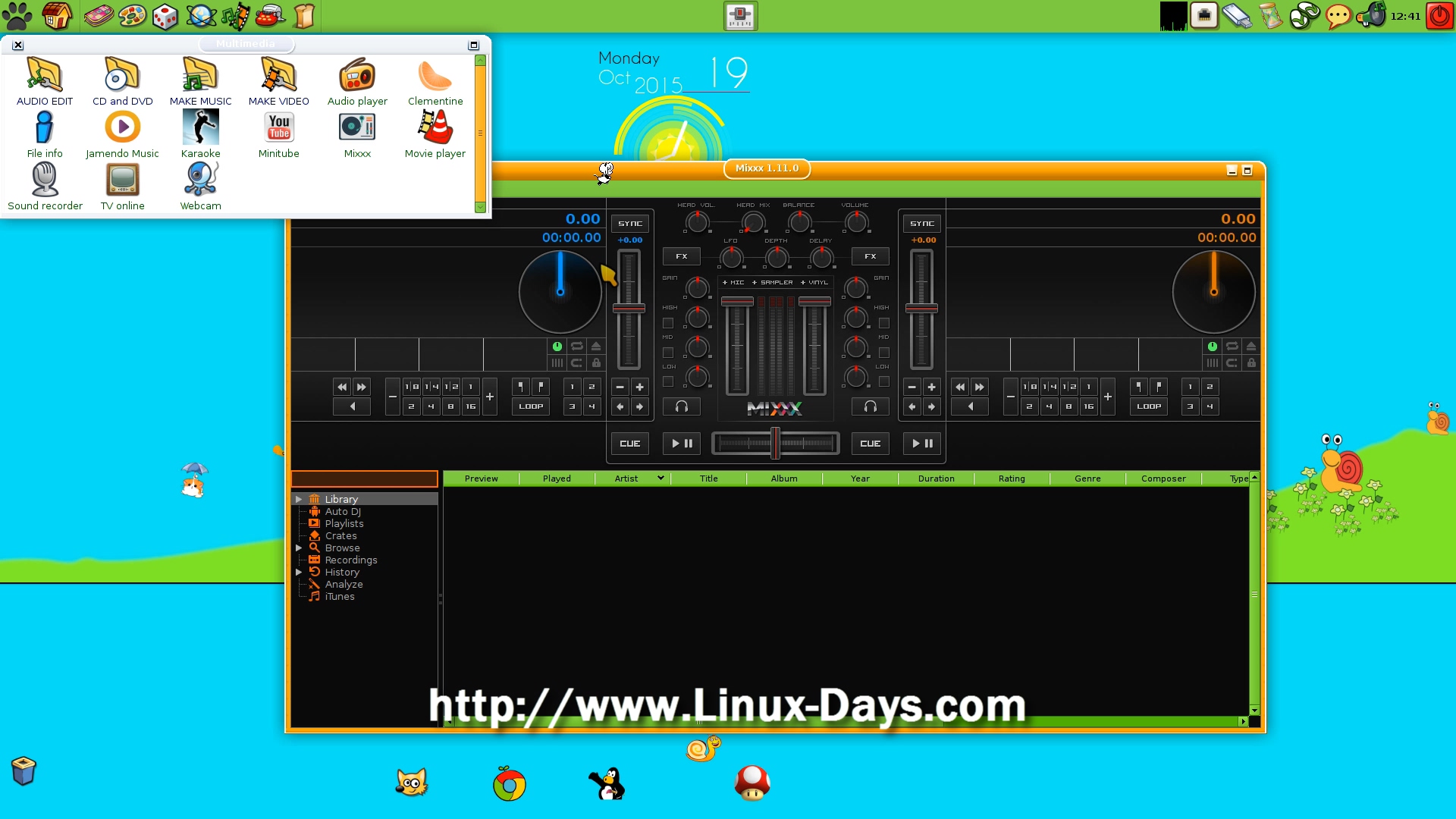The height and width of the screenshot is (819, 1456).
Task: Click the red mushroom desktop icon
Action: (x=752, y=783)
